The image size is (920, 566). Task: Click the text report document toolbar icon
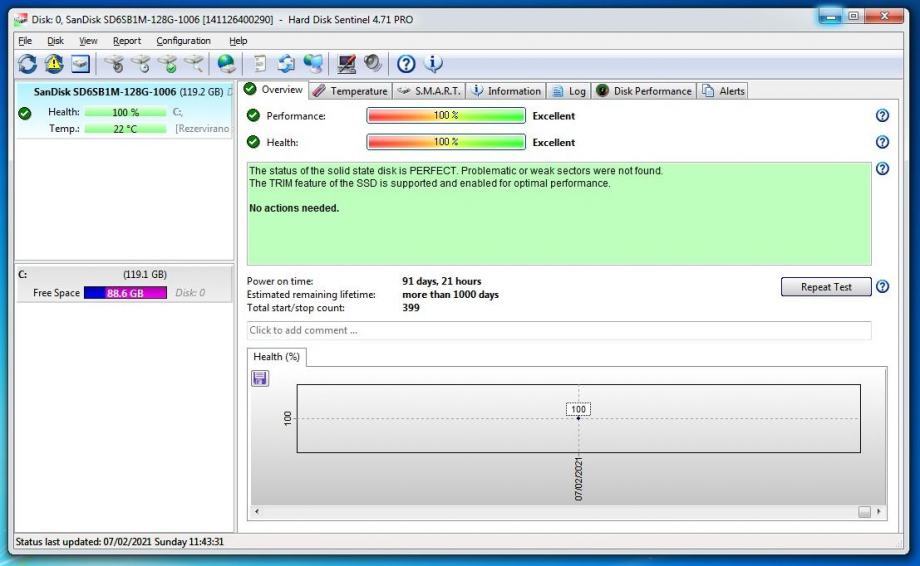(260, 63)
